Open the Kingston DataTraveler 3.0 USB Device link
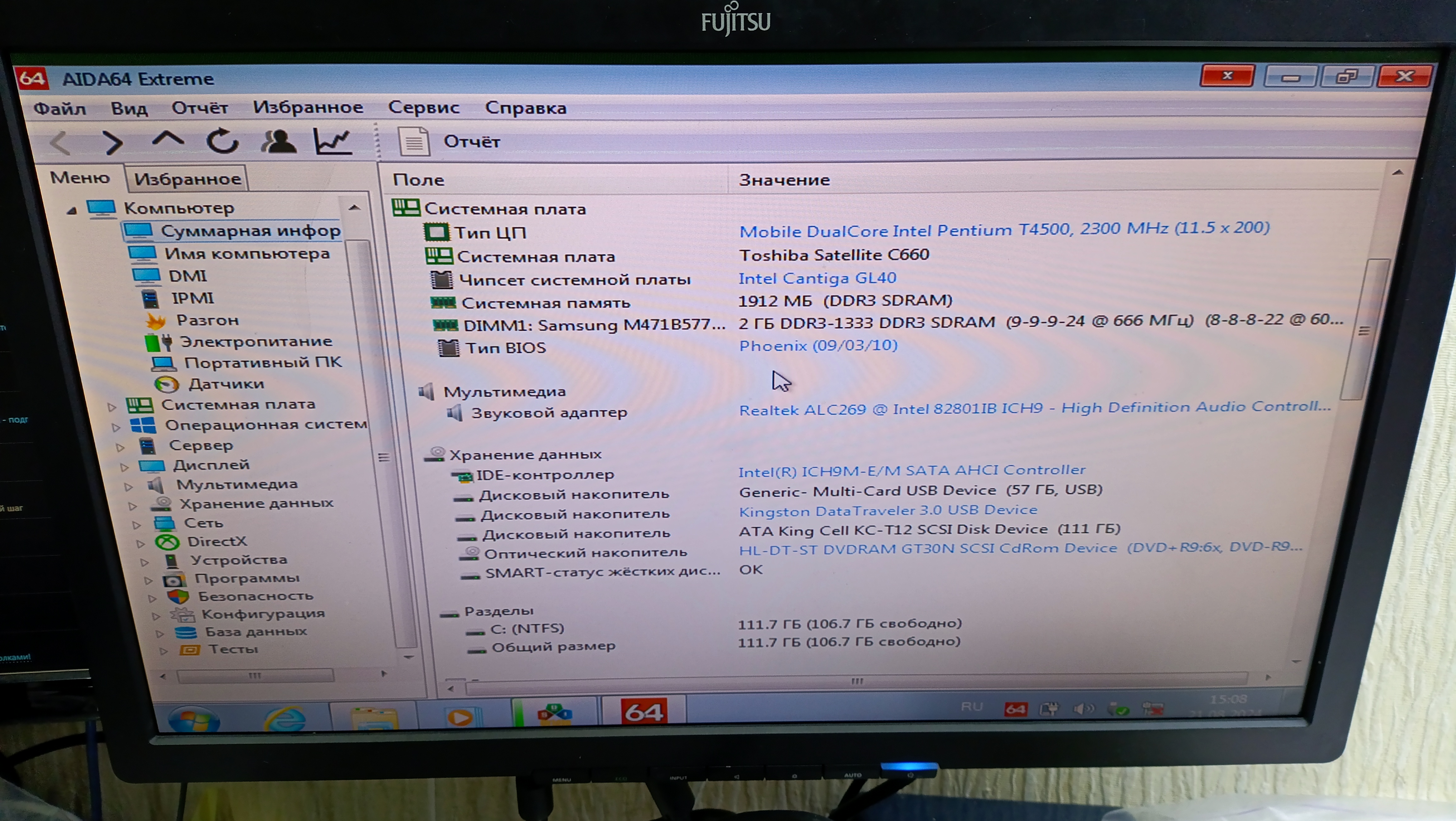This screenshot has width=1456, height=821. pos(888,510)
